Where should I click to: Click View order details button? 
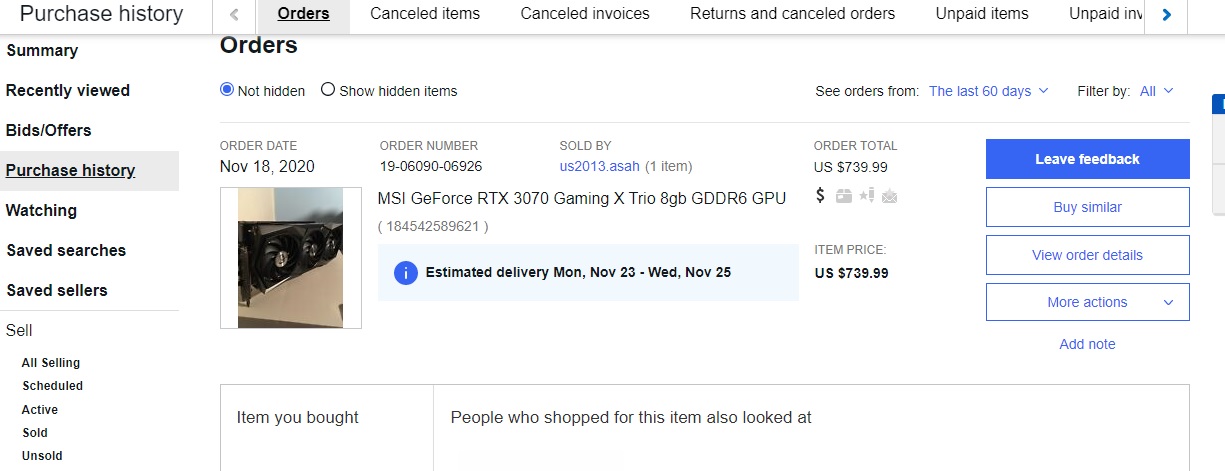point(1087,255)
